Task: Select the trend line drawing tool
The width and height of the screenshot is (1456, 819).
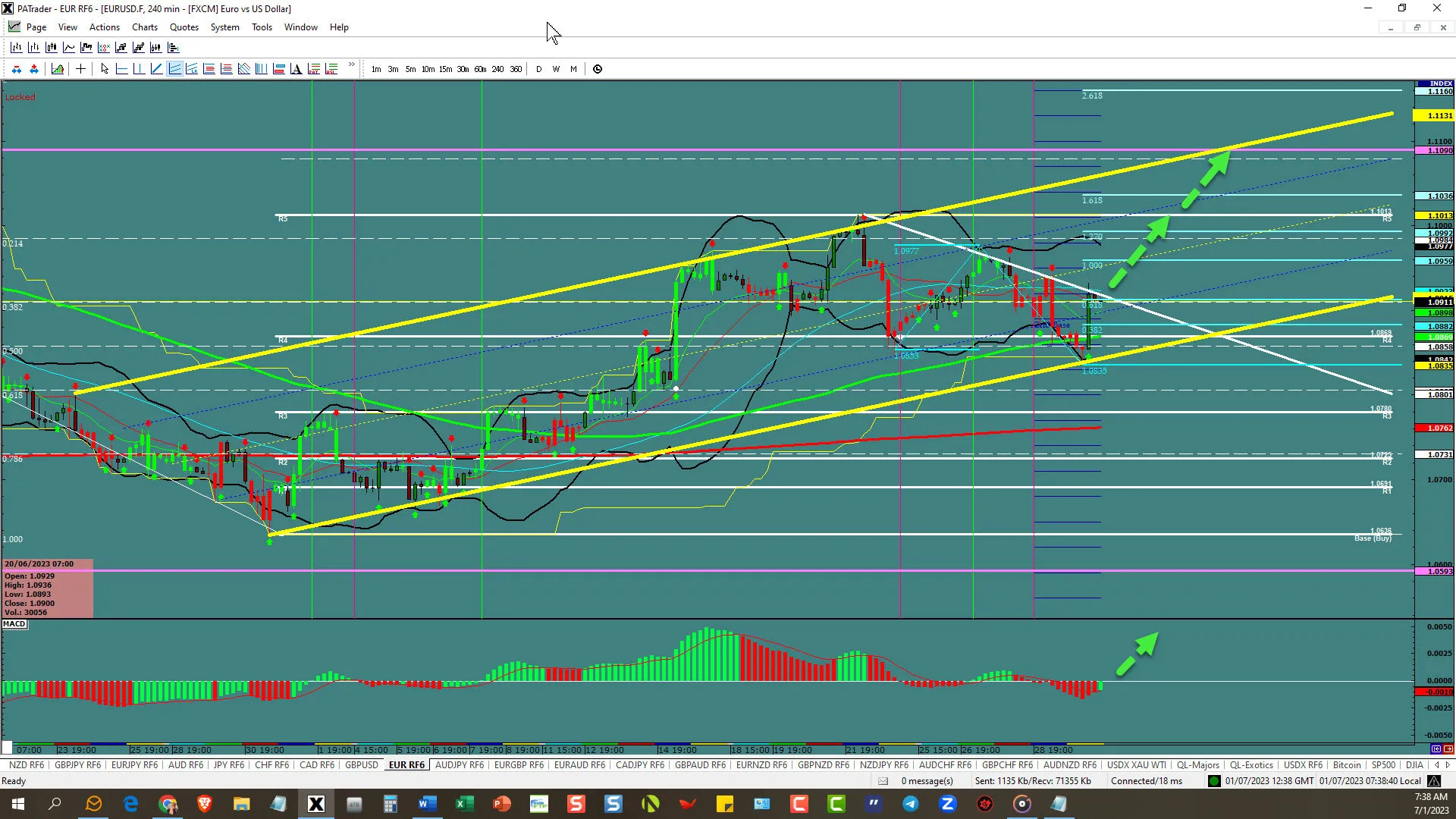Action: pyautogui.click(x=156, y=69)
